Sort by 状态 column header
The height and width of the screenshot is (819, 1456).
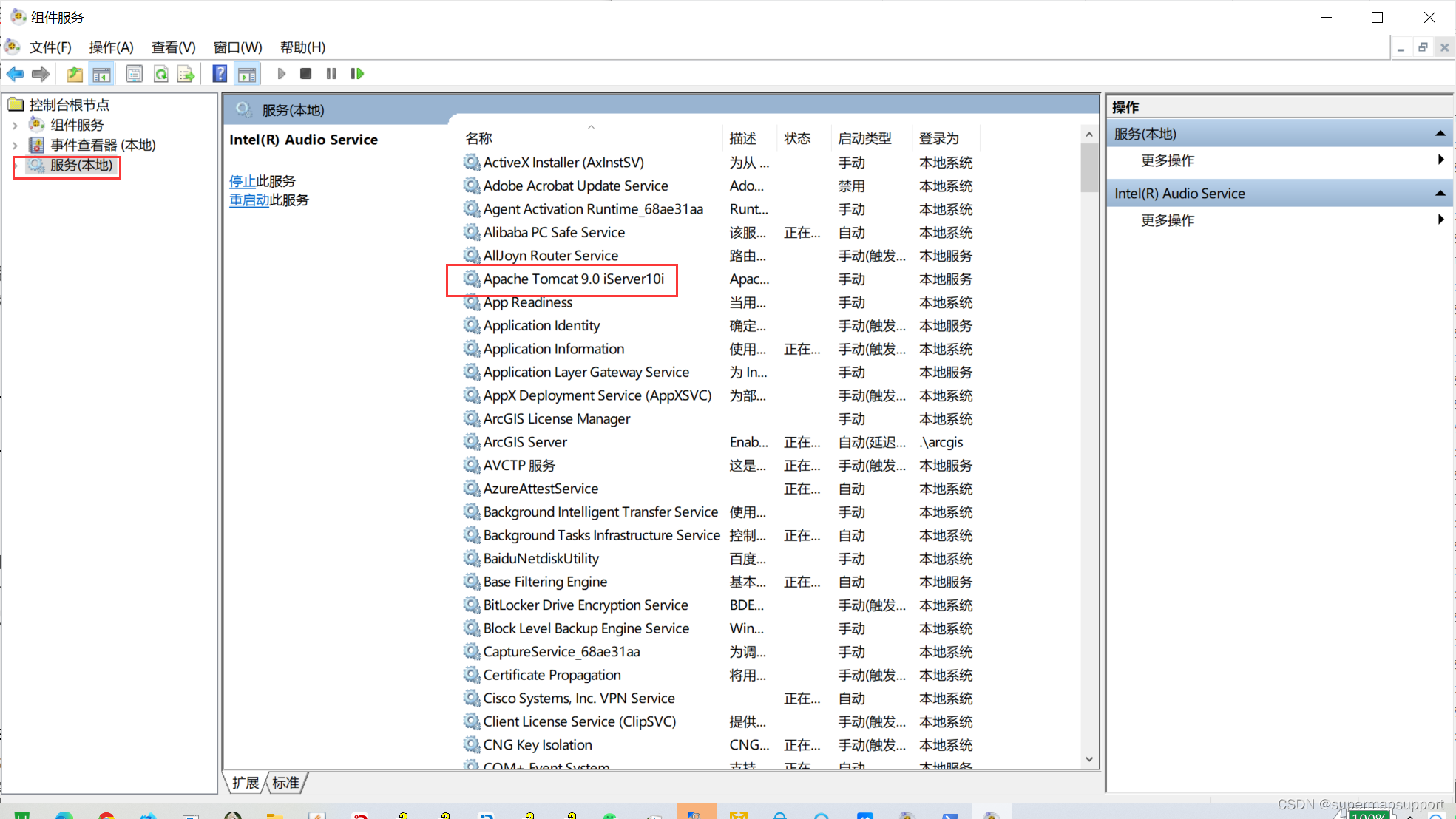(804, 138)
